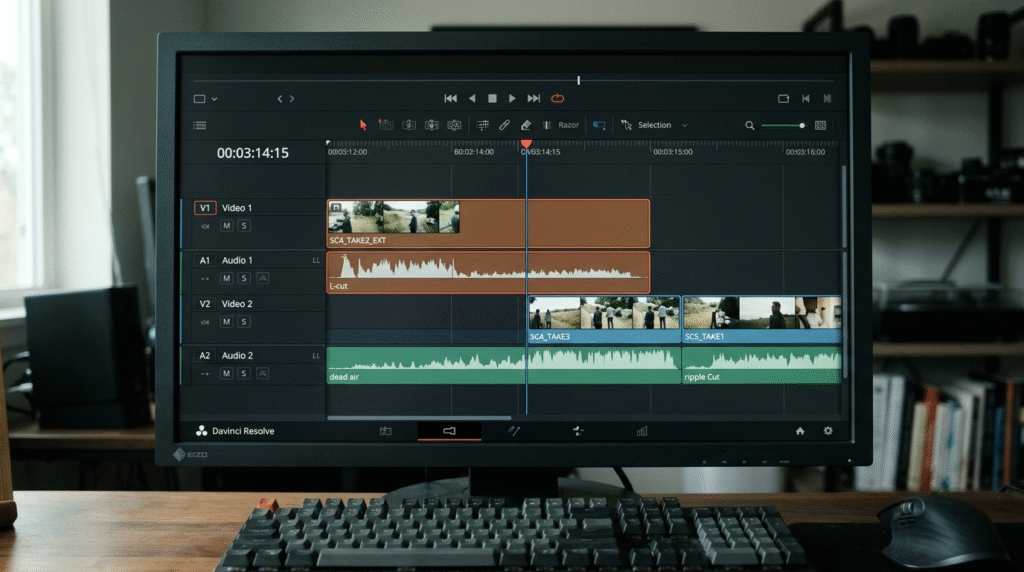Click the Selection label in toolbar

pyautogui.click(x=654, y=125)
